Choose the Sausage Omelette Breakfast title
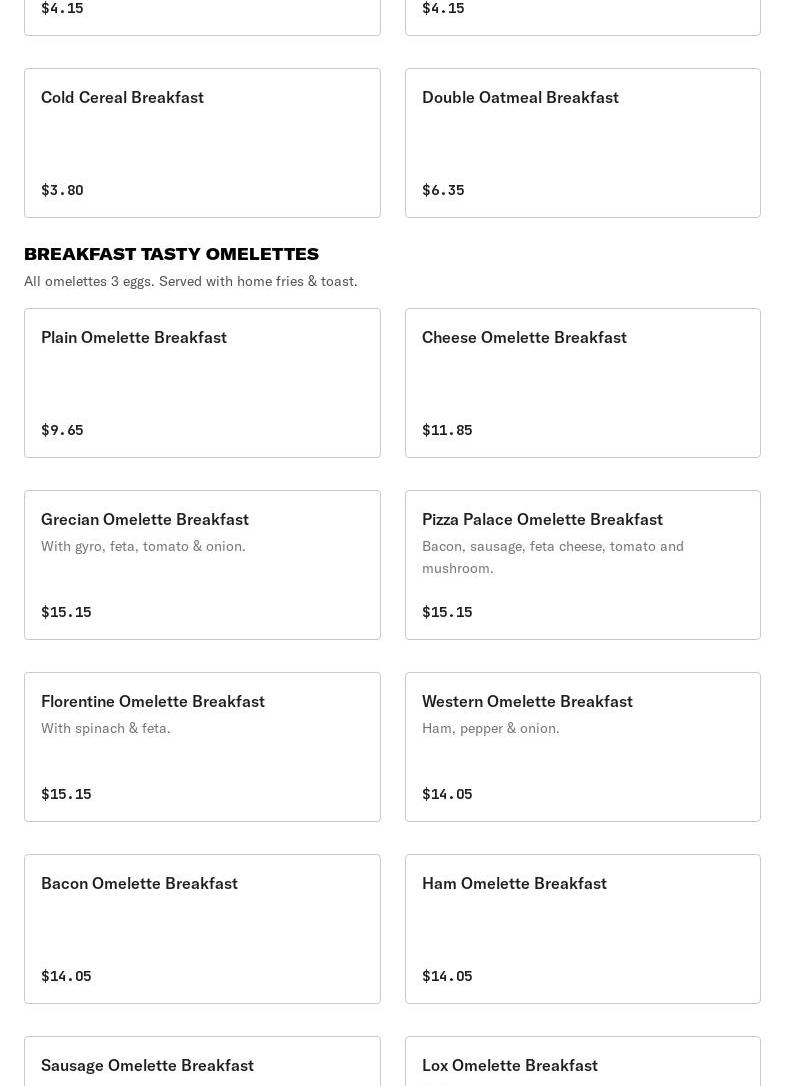Screen dimensions: 785x1086 coord(147,1065)
